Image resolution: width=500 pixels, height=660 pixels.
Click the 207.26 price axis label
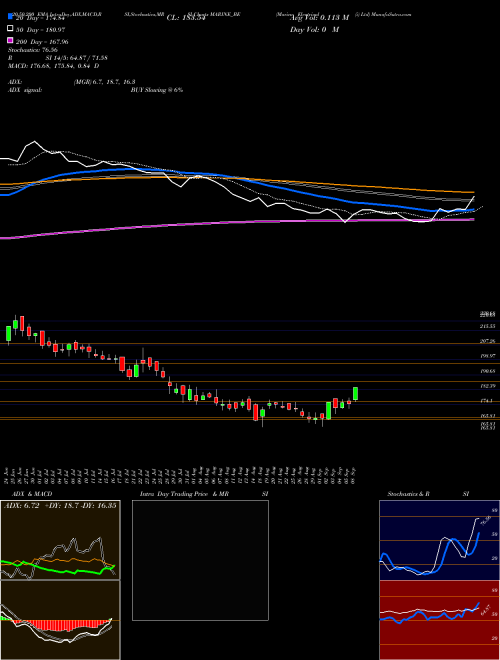pos(487,341)
